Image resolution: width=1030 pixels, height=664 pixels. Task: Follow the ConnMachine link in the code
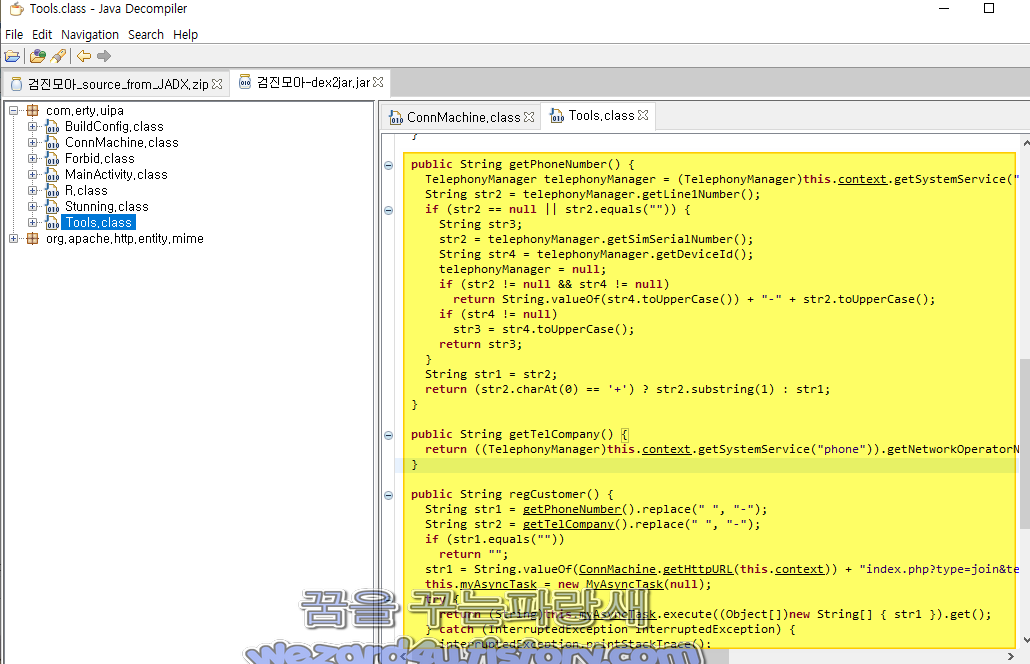tap(617, 569)
